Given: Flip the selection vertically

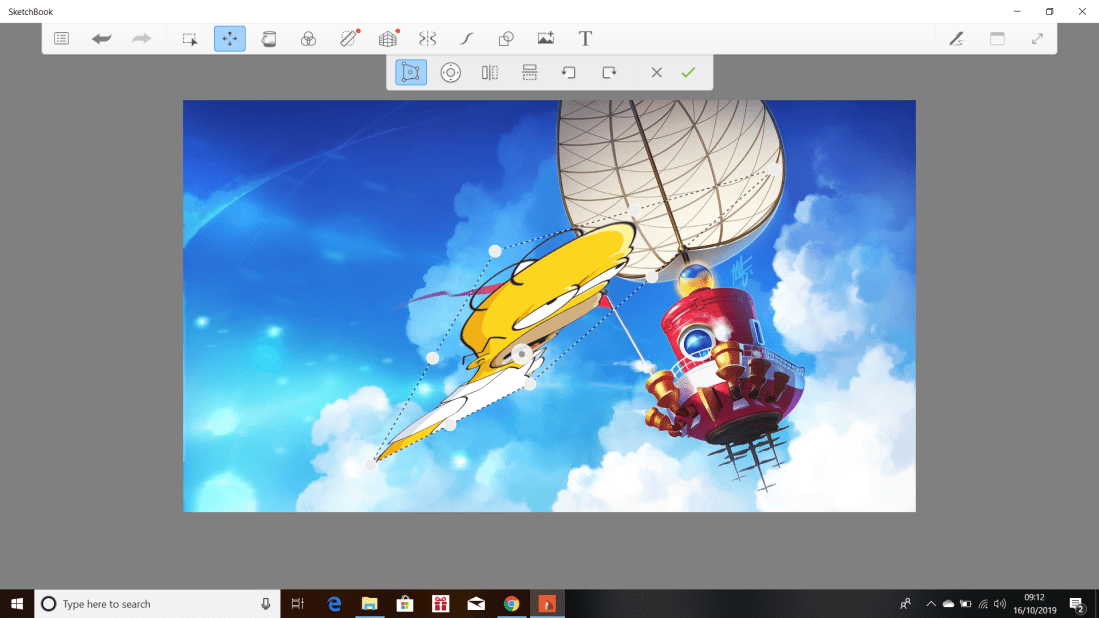Looking at the screenshot, I should click(x=528, y=72).
